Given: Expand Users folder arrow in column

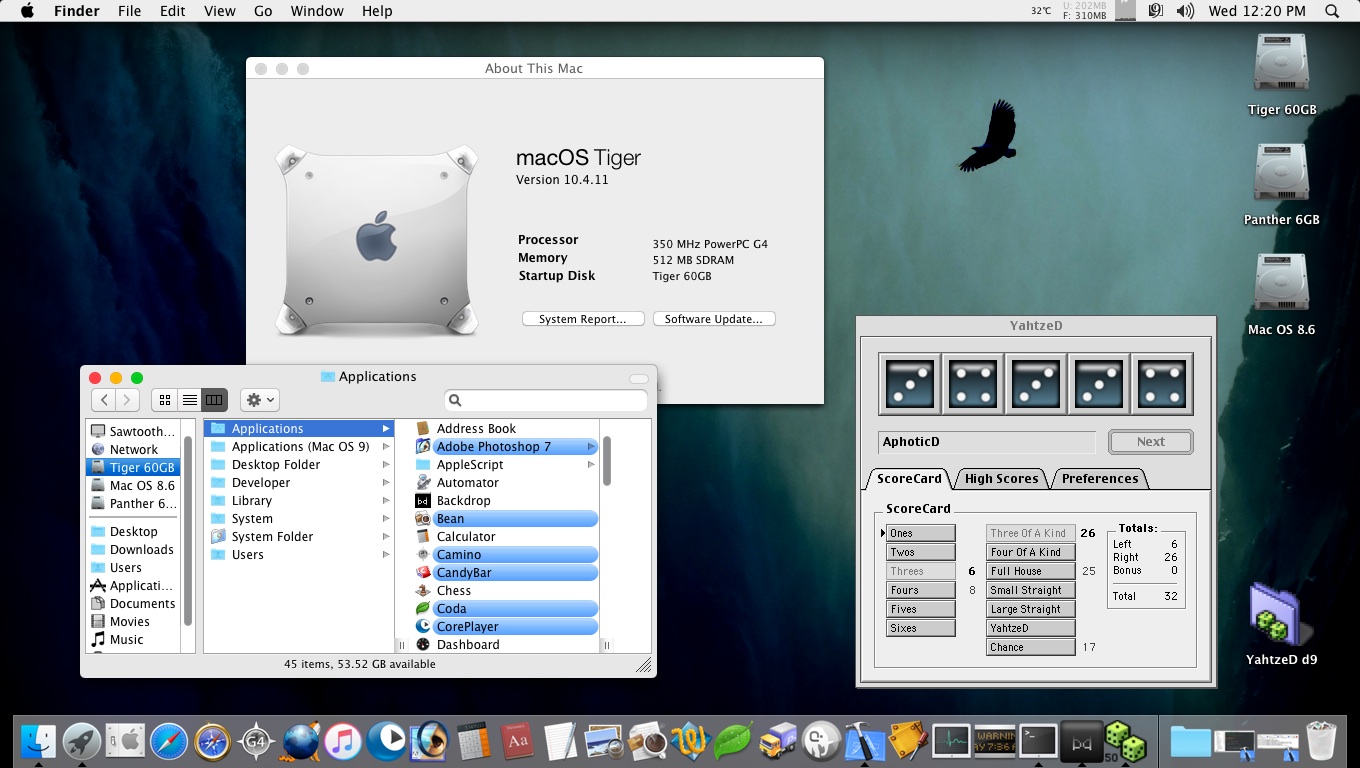Looking at the screenshot, I should 386,555.
